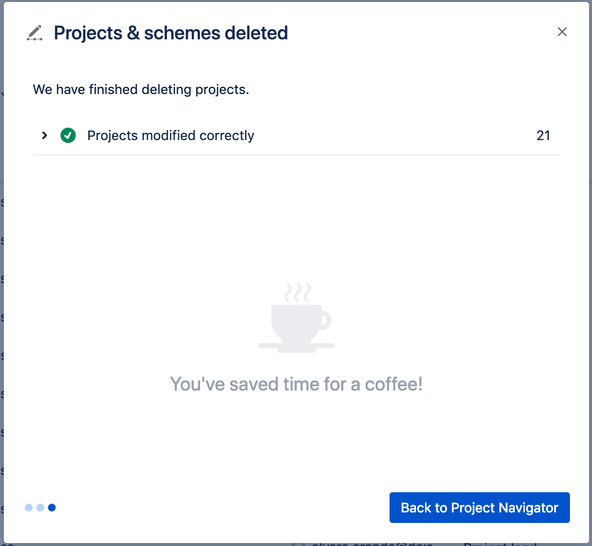The image size is (592, 546).
Task: Click the coffee cup handle
Action: (325, 321)
